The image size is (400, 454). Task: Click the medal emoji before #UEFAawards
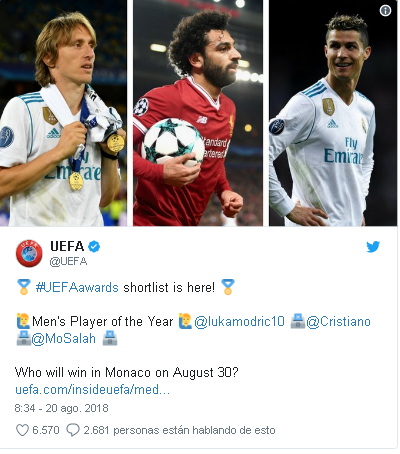pyautogui.click(x=24, y=287)
